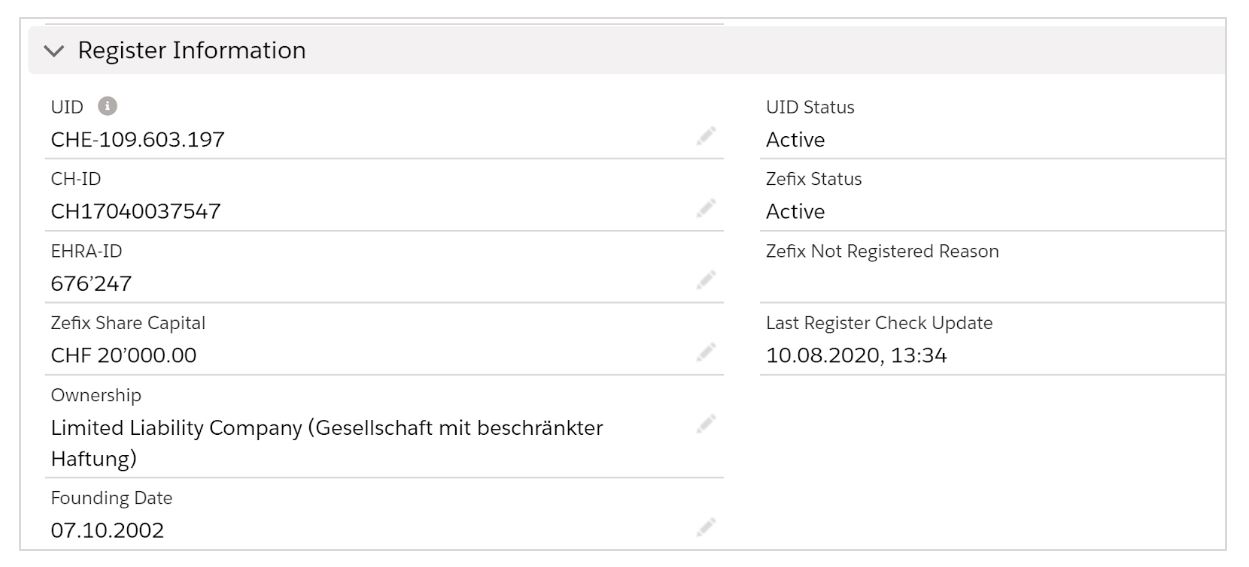This screenshot has height=567, width=1249.
Task: Click the Ownership edit pencil icon
Action: coord(706,425)
